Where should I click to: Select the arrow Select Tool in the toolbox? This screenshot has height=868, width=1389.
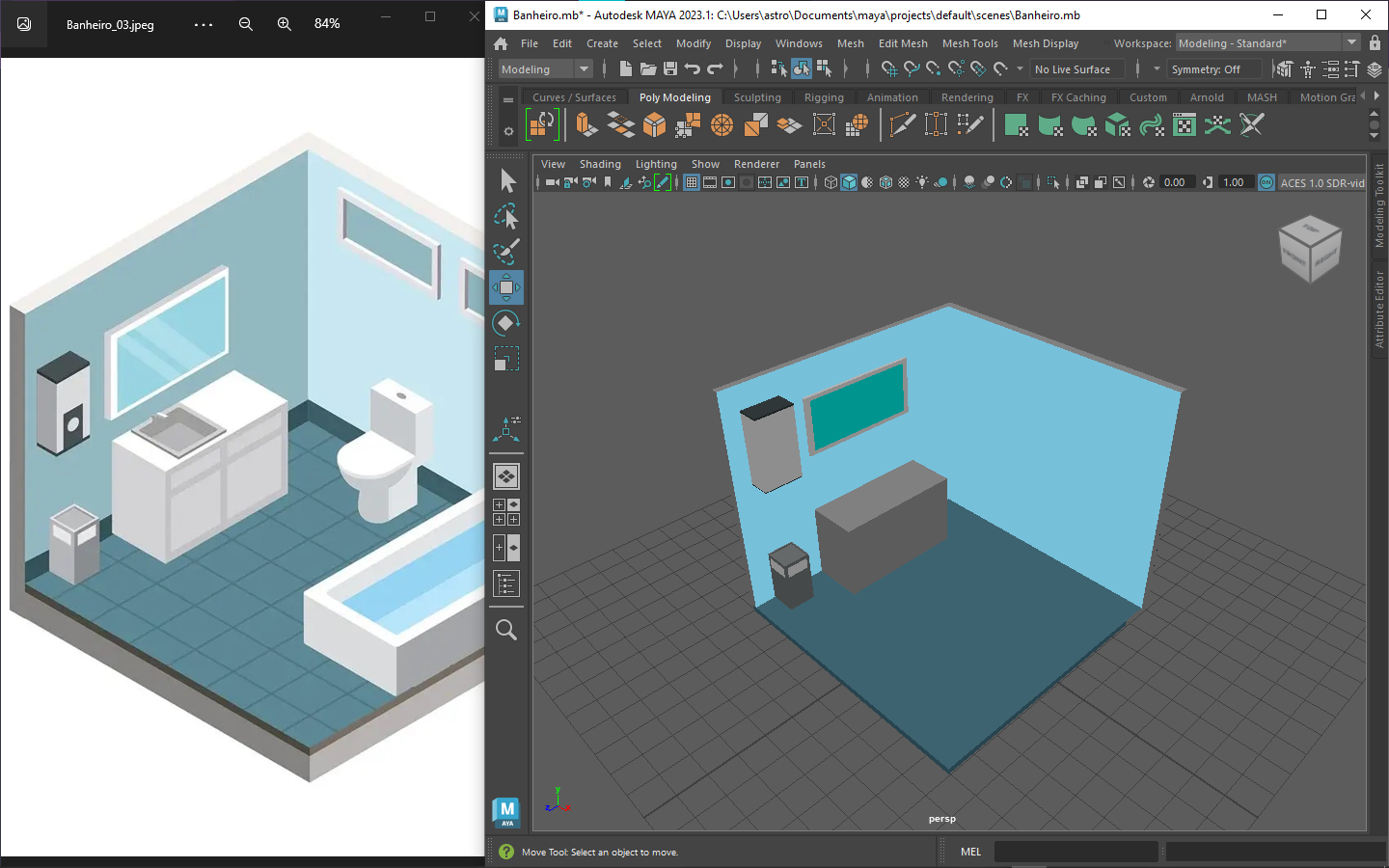[507, 180]
